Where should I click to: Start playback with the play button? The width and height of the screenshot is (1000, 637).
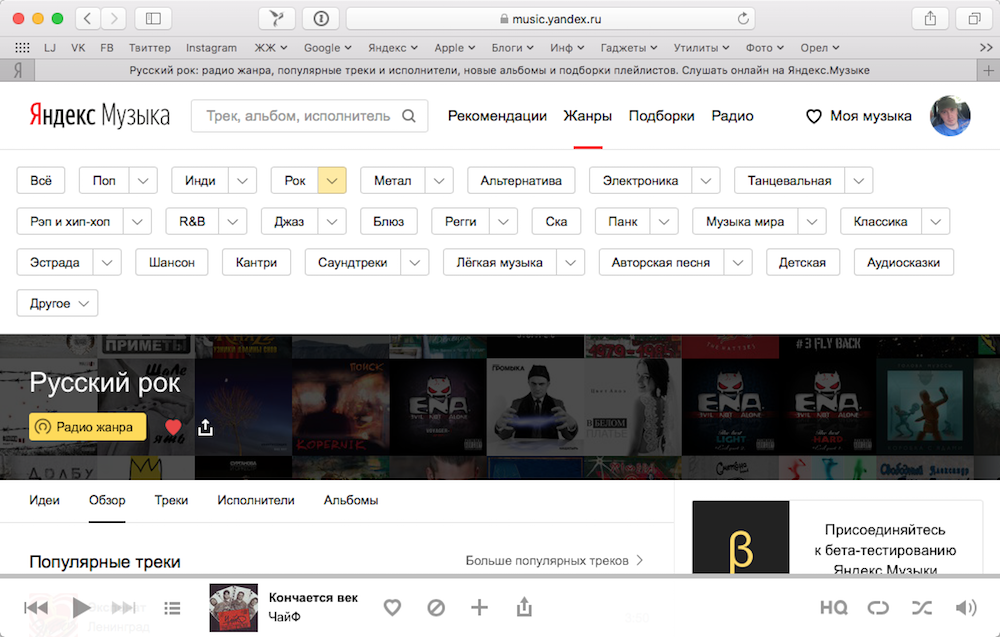(x=82, y=608)
